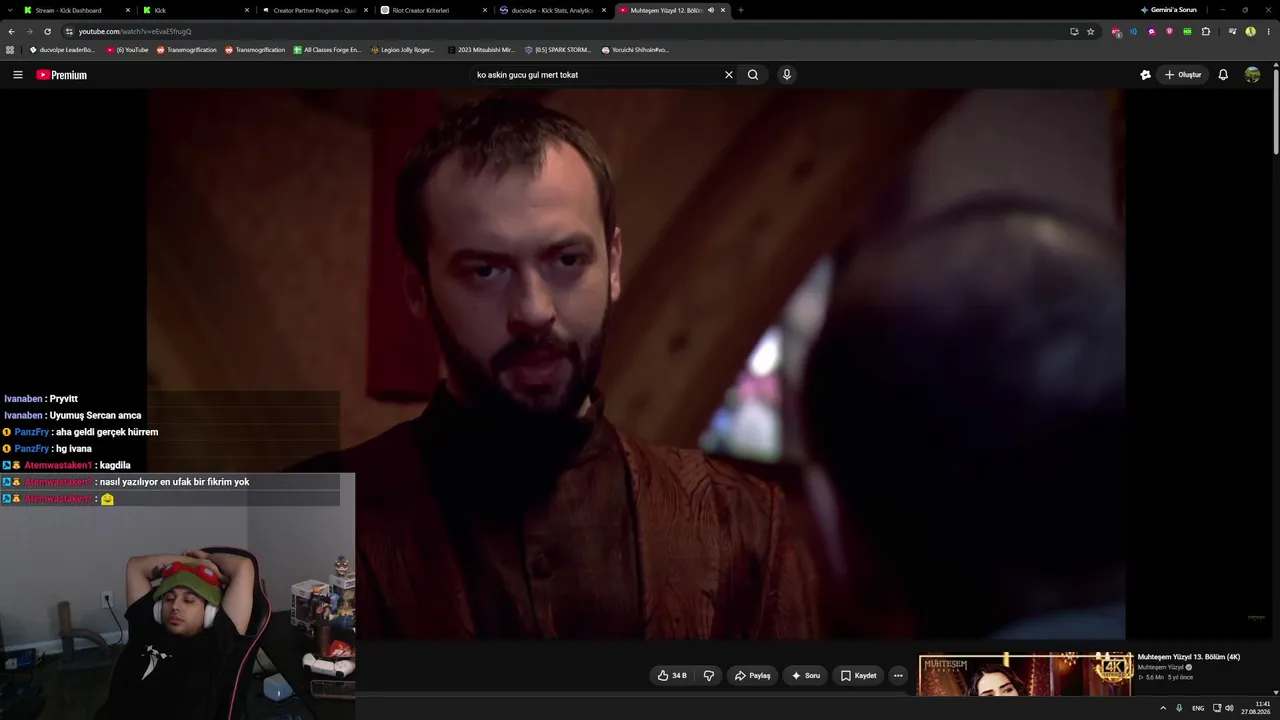Open the tab search dropdown arrow
Image resolution: width=1280 pixels, height=720 pixels.
10,10
